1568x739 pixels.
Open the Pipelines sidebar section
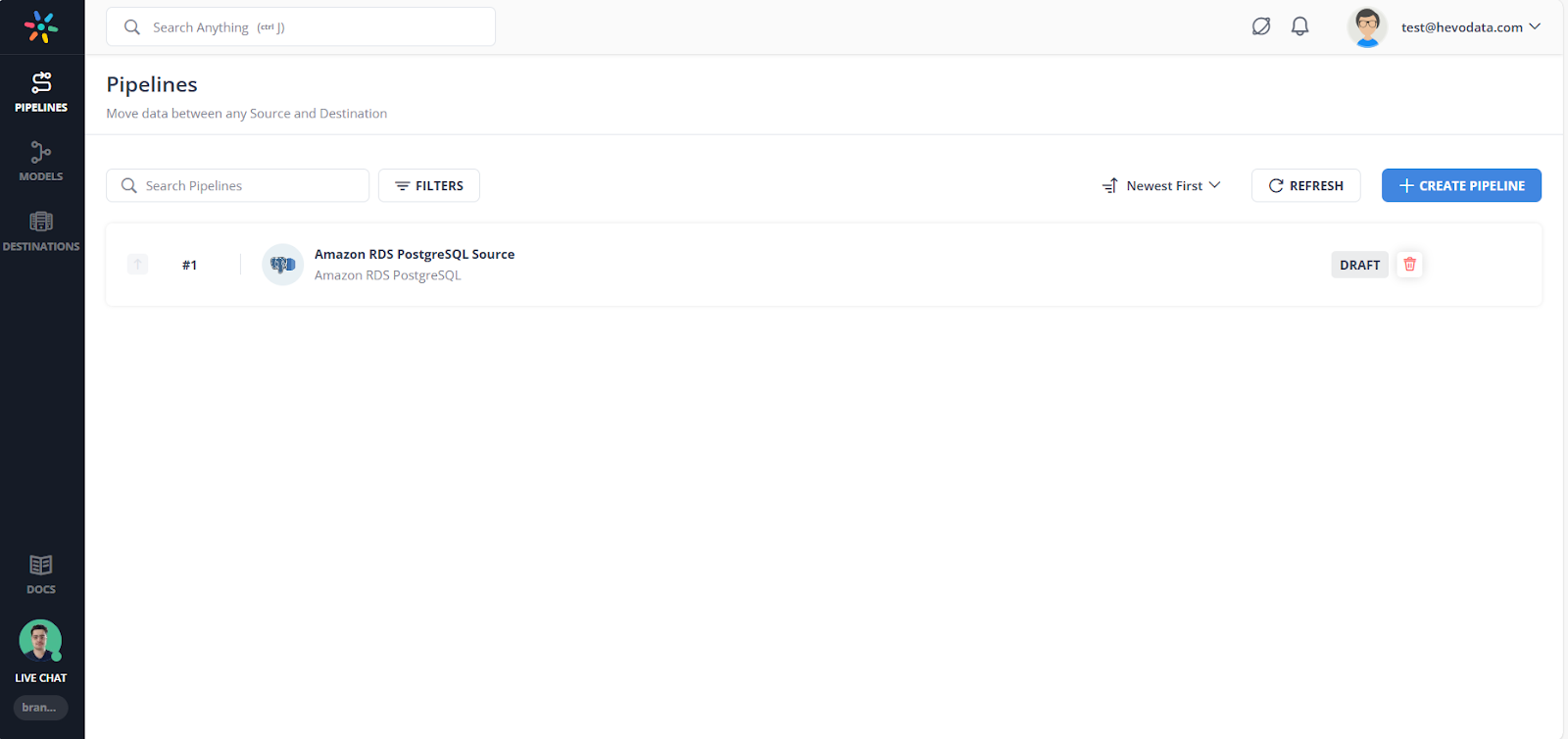41,92
